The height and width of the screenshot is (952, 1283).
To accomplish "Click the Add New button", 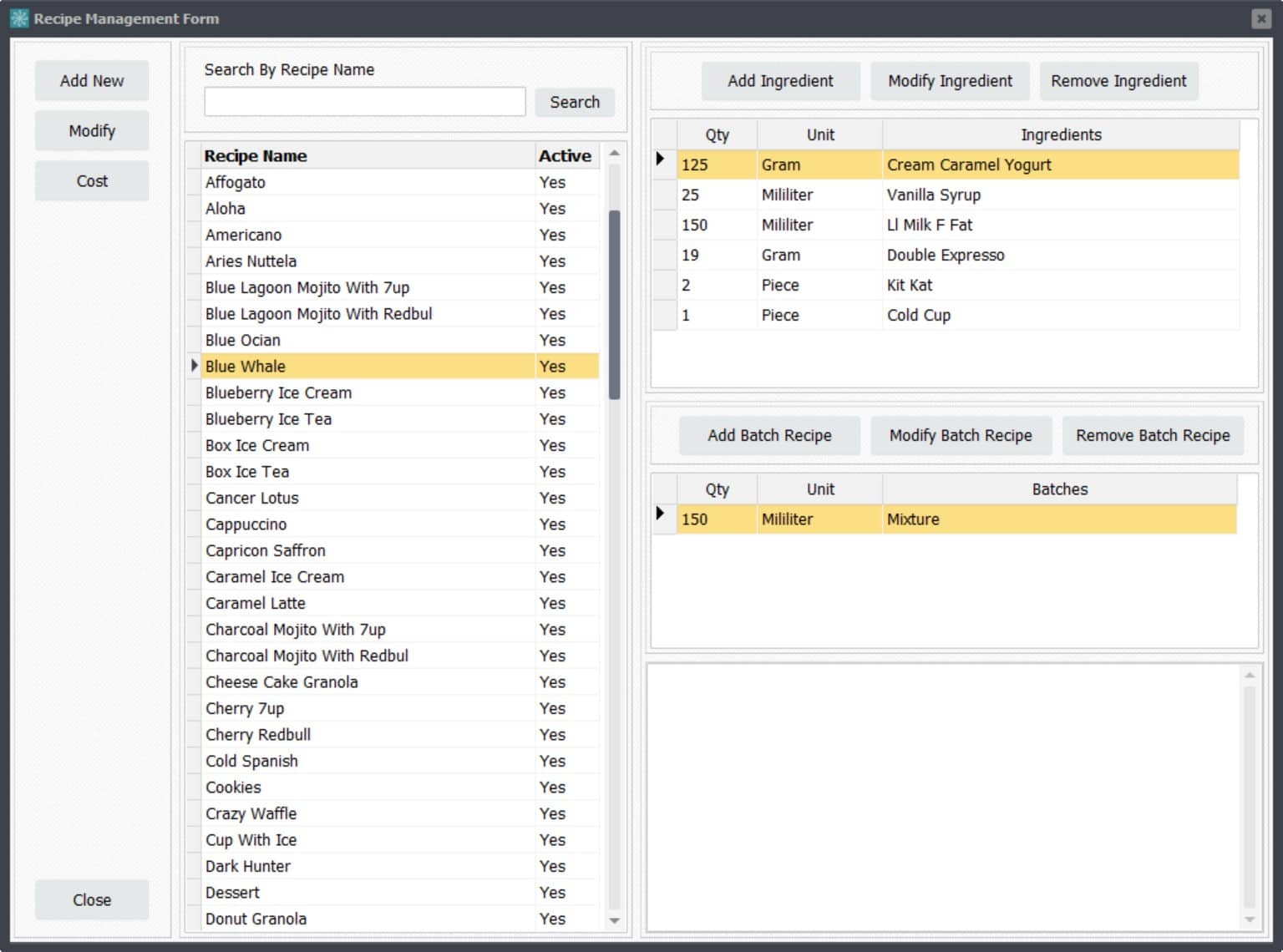I will [91, 80].
